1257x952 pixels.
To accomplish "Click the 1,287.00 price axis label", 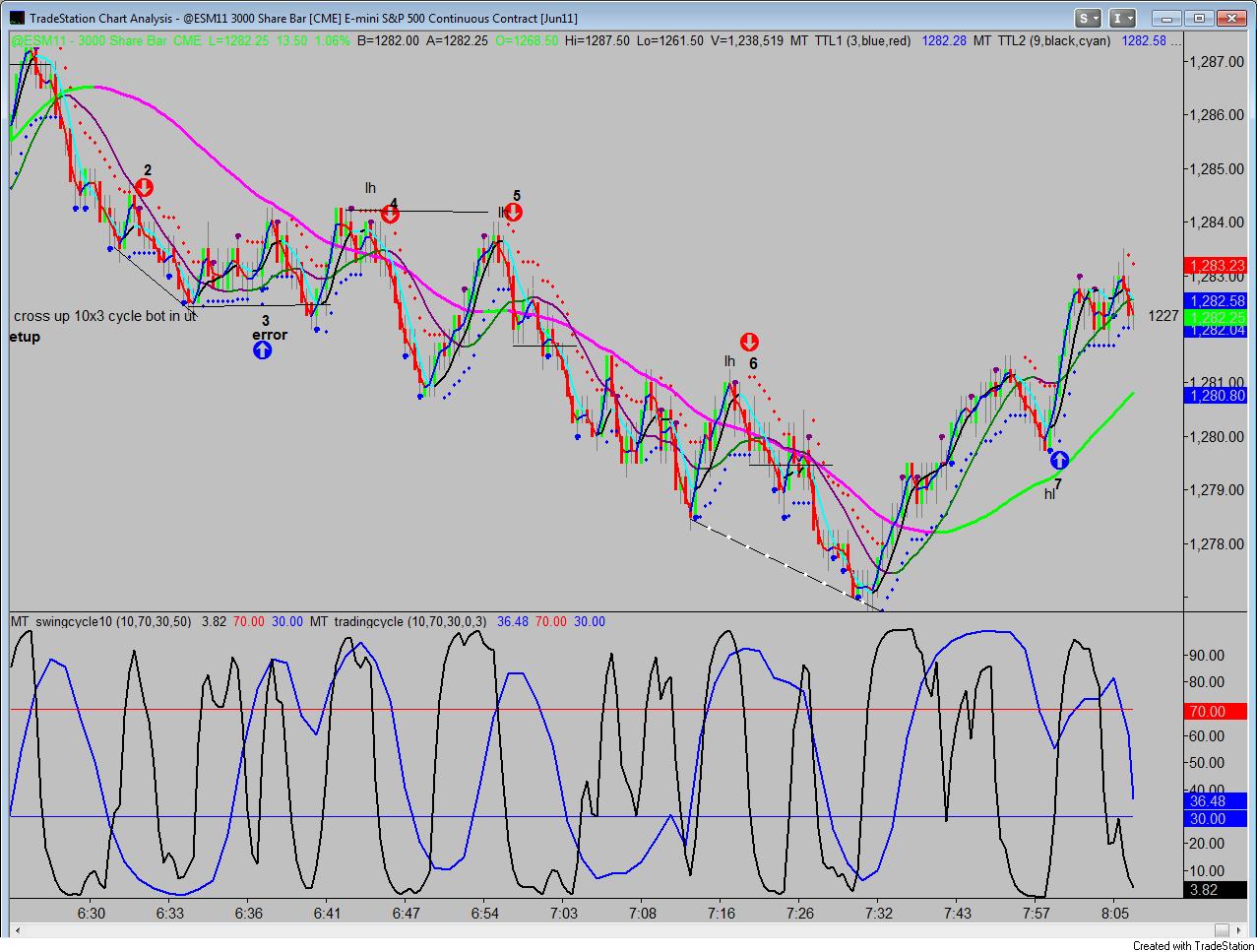I will (1215, 61).
